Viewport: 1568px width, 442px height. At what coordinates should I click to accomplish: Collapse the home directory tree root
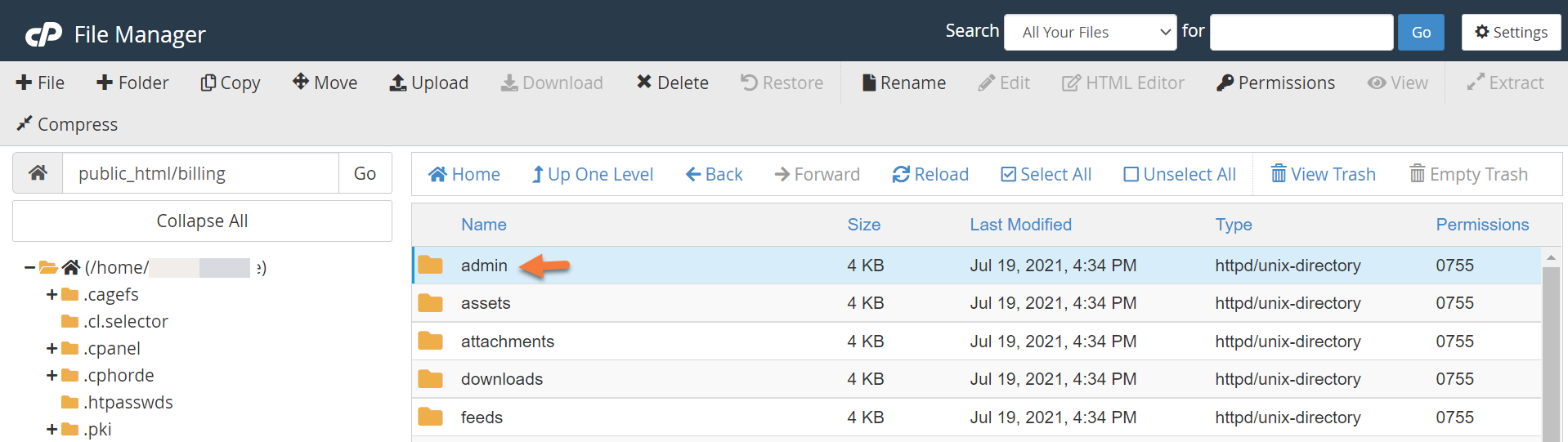[29, 267]
